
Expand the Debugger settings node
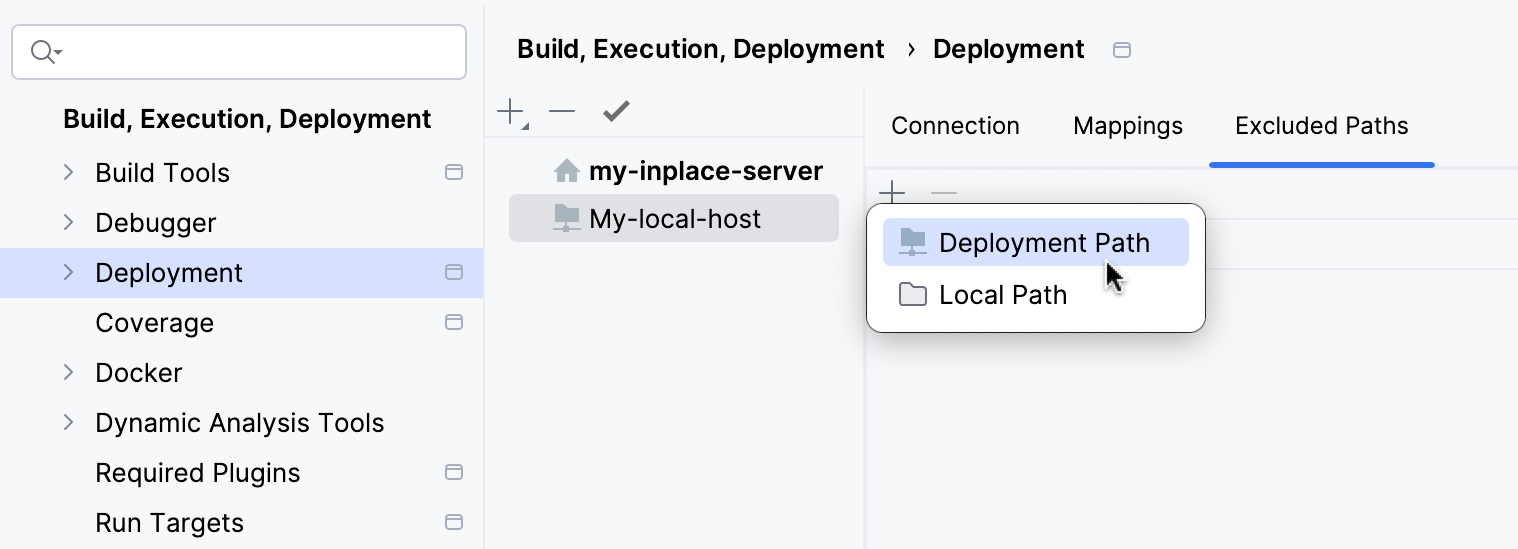(x=68, y=223)
